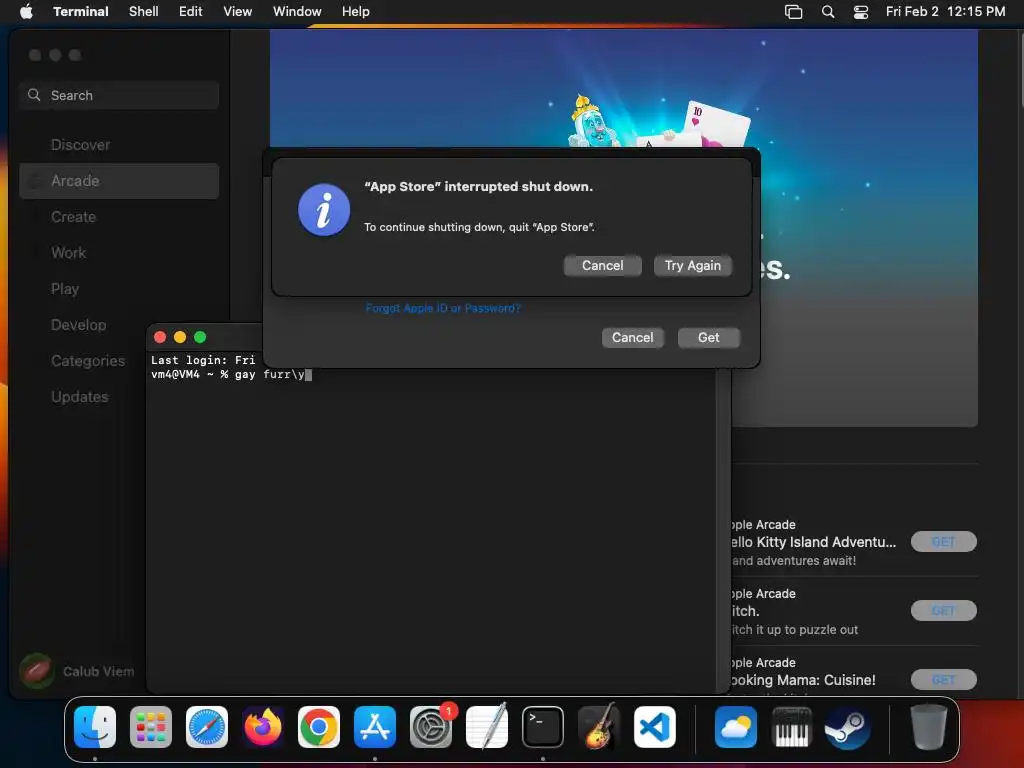Viewport: 1024px width, 768px height.
Task: Click the Arcade hero banner artwork
Action: coord(624,88)
